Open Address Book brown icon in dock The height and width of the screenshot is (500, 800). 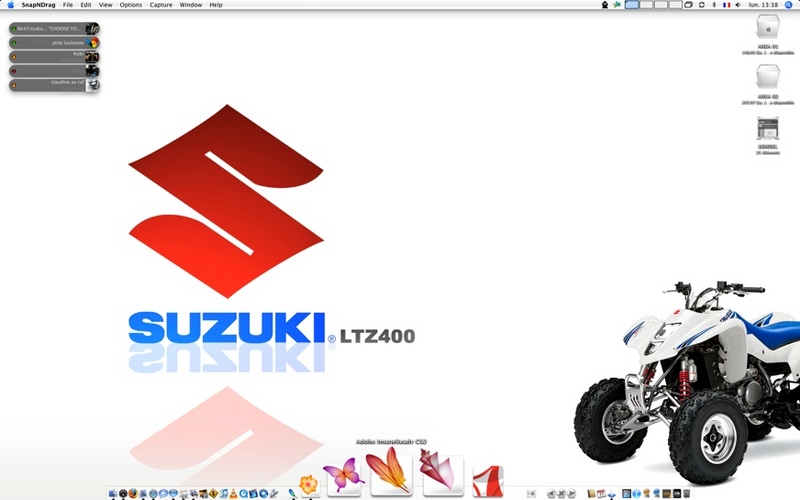pyautogui.click(x=591, y=493)
